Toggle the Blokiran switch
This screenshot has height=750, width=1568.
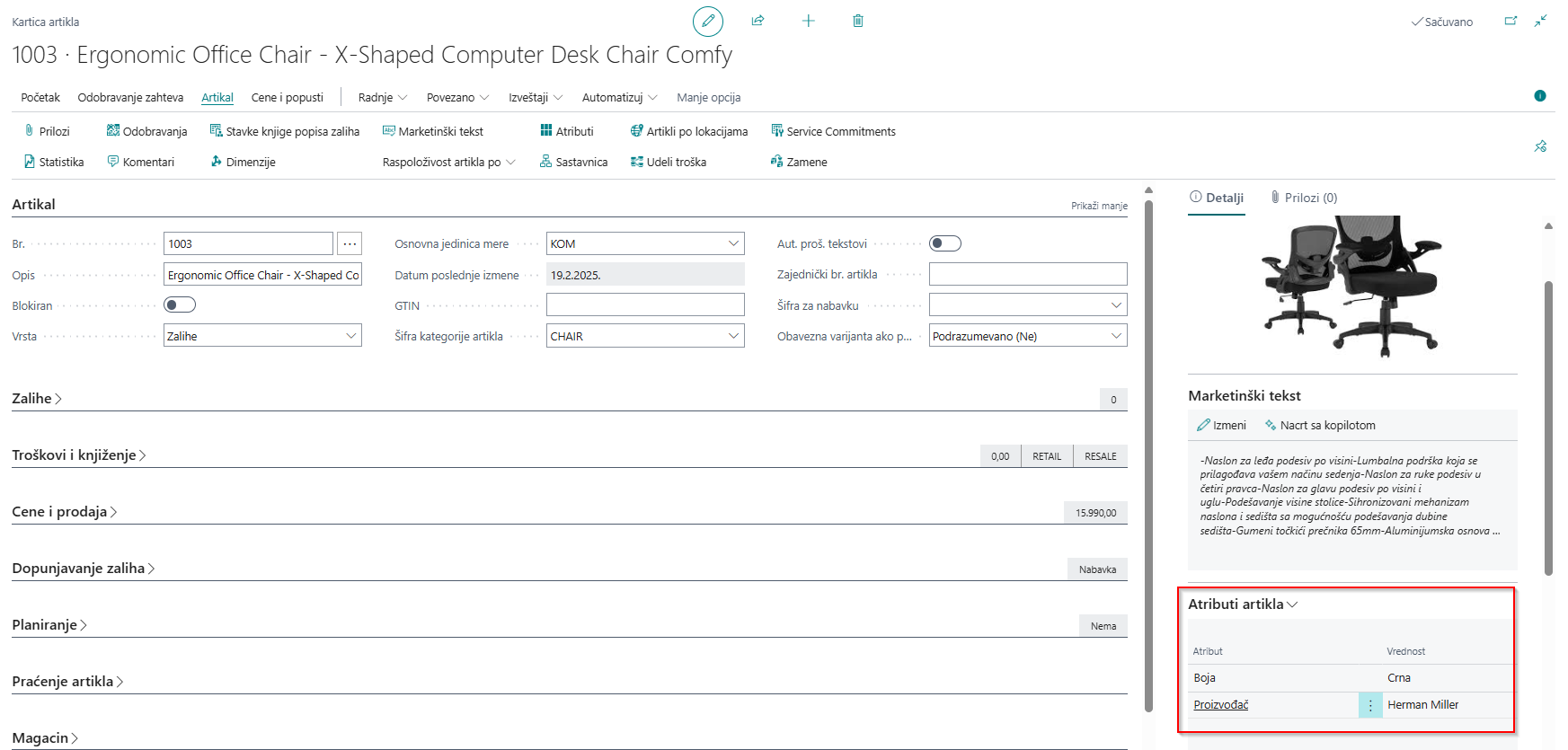[179, 304]
